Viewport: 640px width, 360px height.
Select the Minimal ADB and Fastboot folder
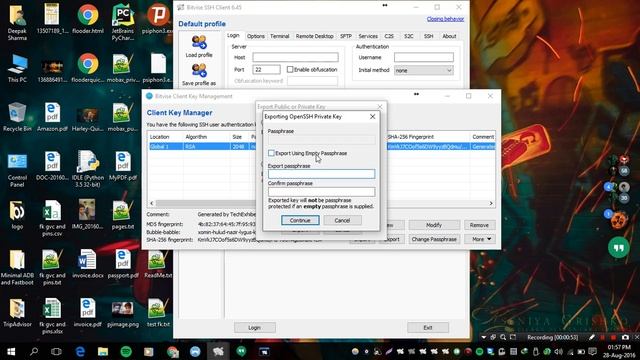click(x=17, y=267)
